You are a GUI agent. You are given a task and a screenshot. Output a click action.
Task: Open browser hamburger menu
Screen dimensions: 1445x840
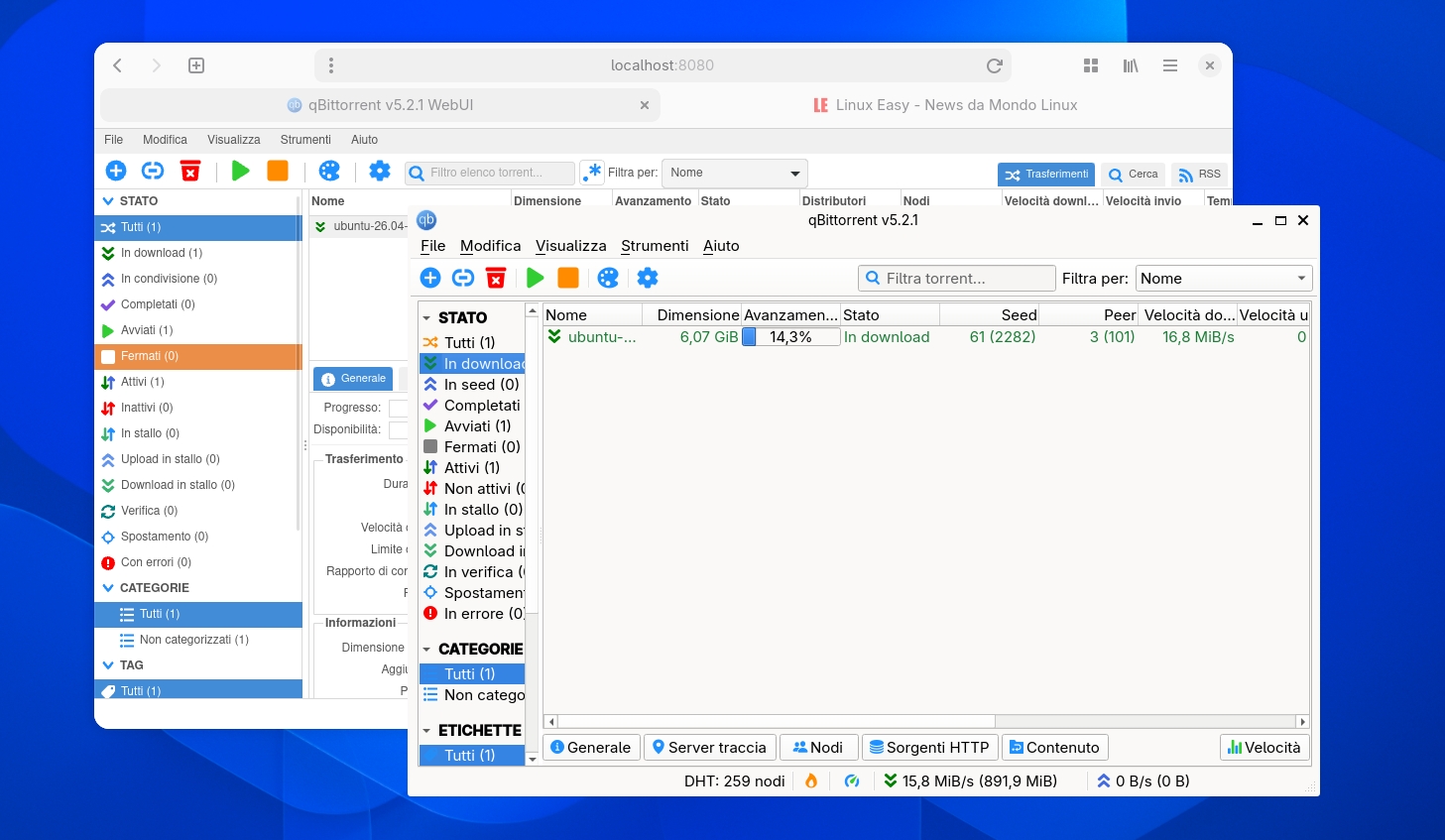click(1170, 65)
